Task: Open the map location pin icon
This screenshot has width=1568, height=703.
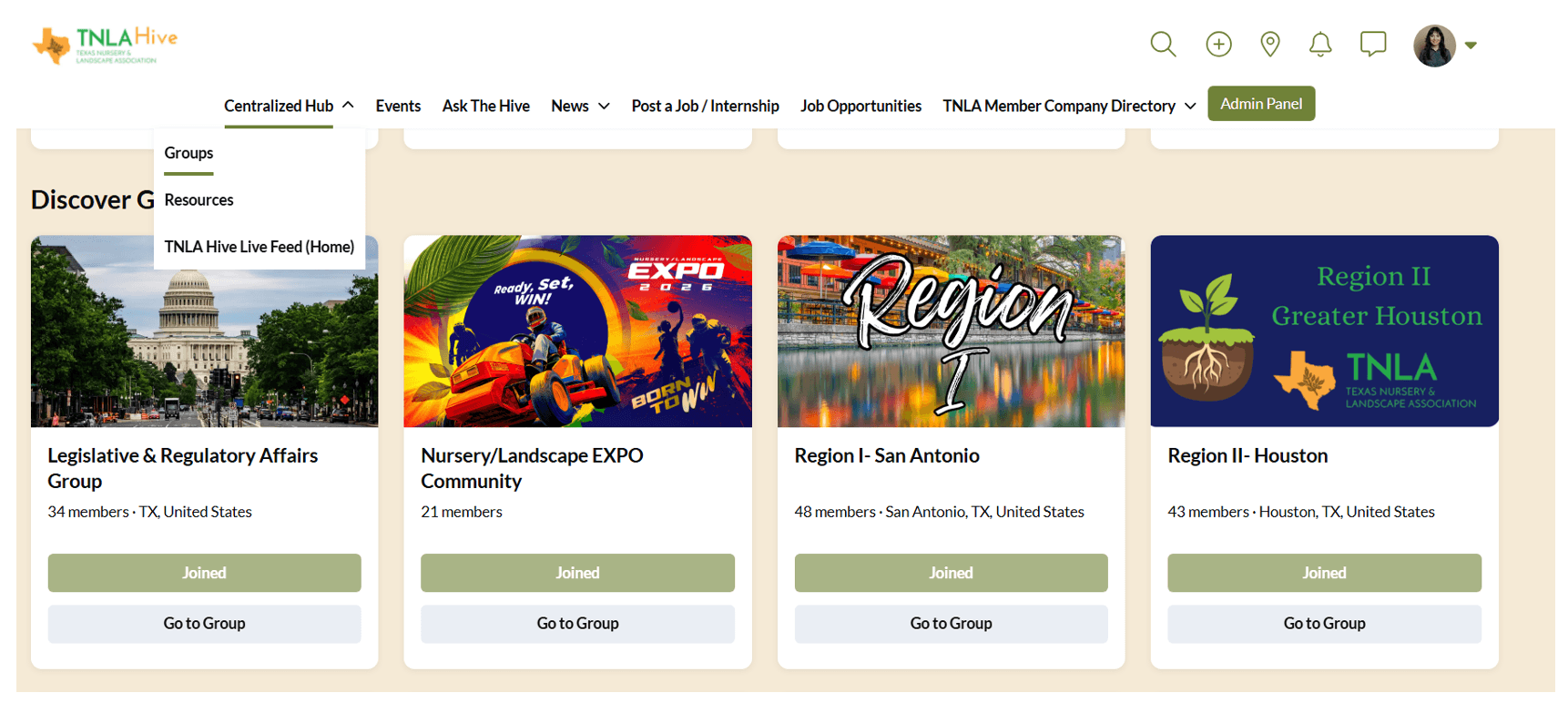Action: click(1270, 44)
